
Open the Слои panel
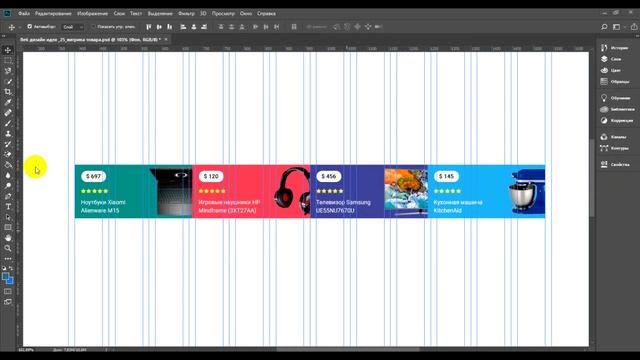(x=611, y=59)
